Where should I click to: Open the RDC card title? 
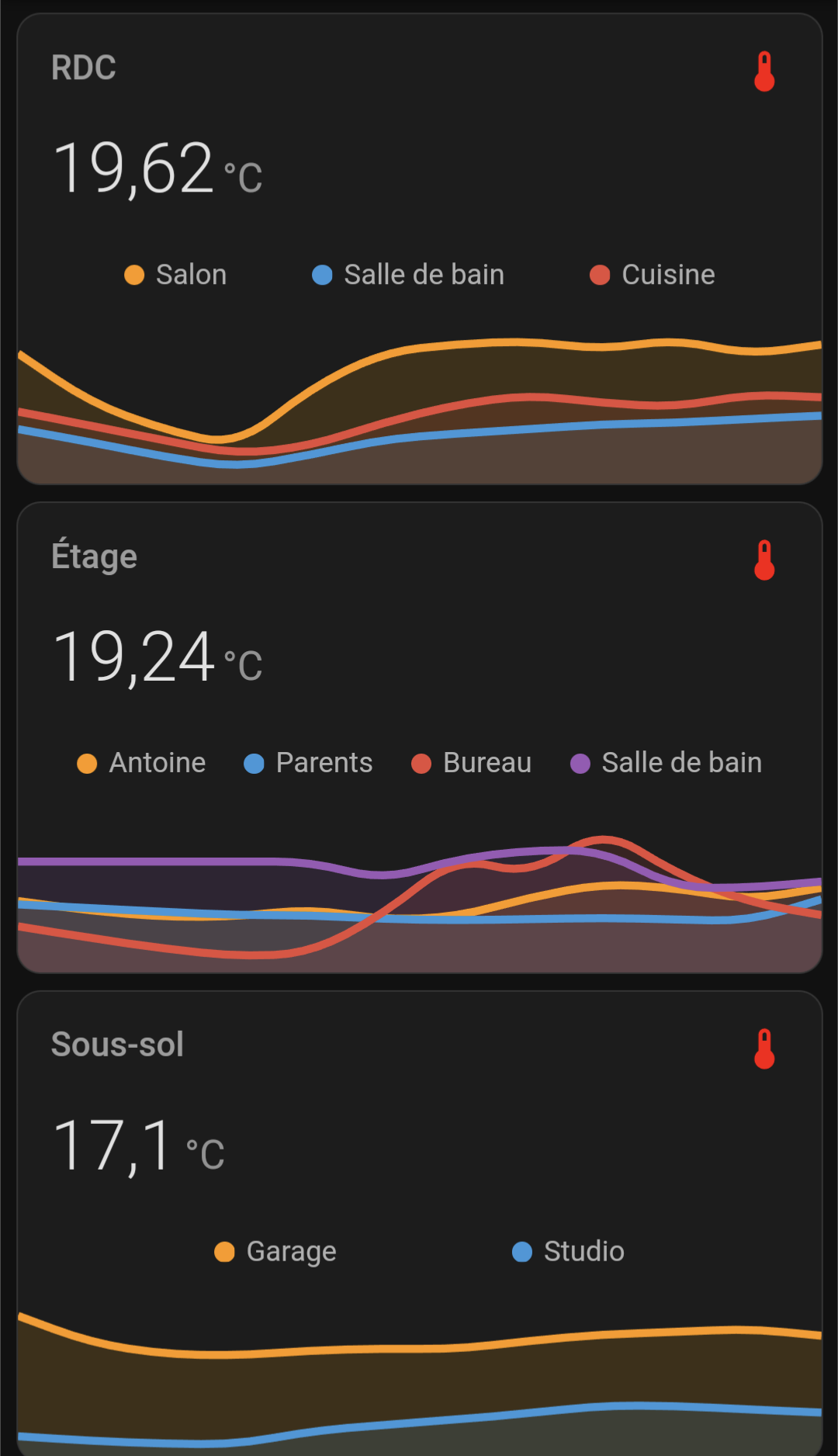84,68
